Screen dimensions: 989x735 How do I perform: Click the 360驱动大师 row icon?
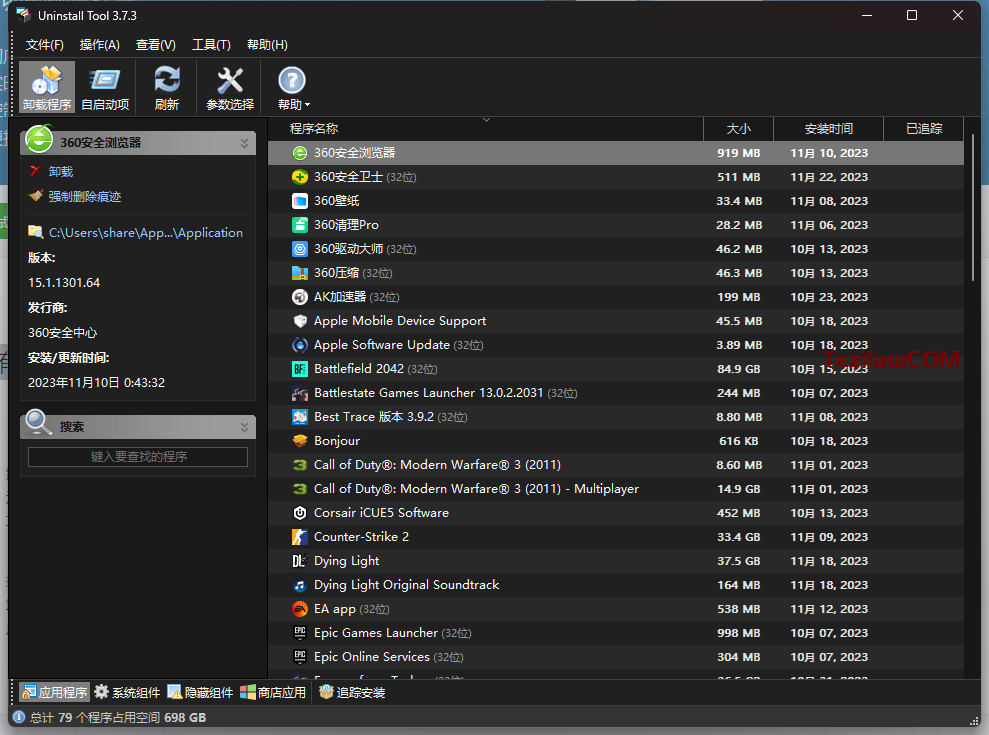click(x=300, y=249)
